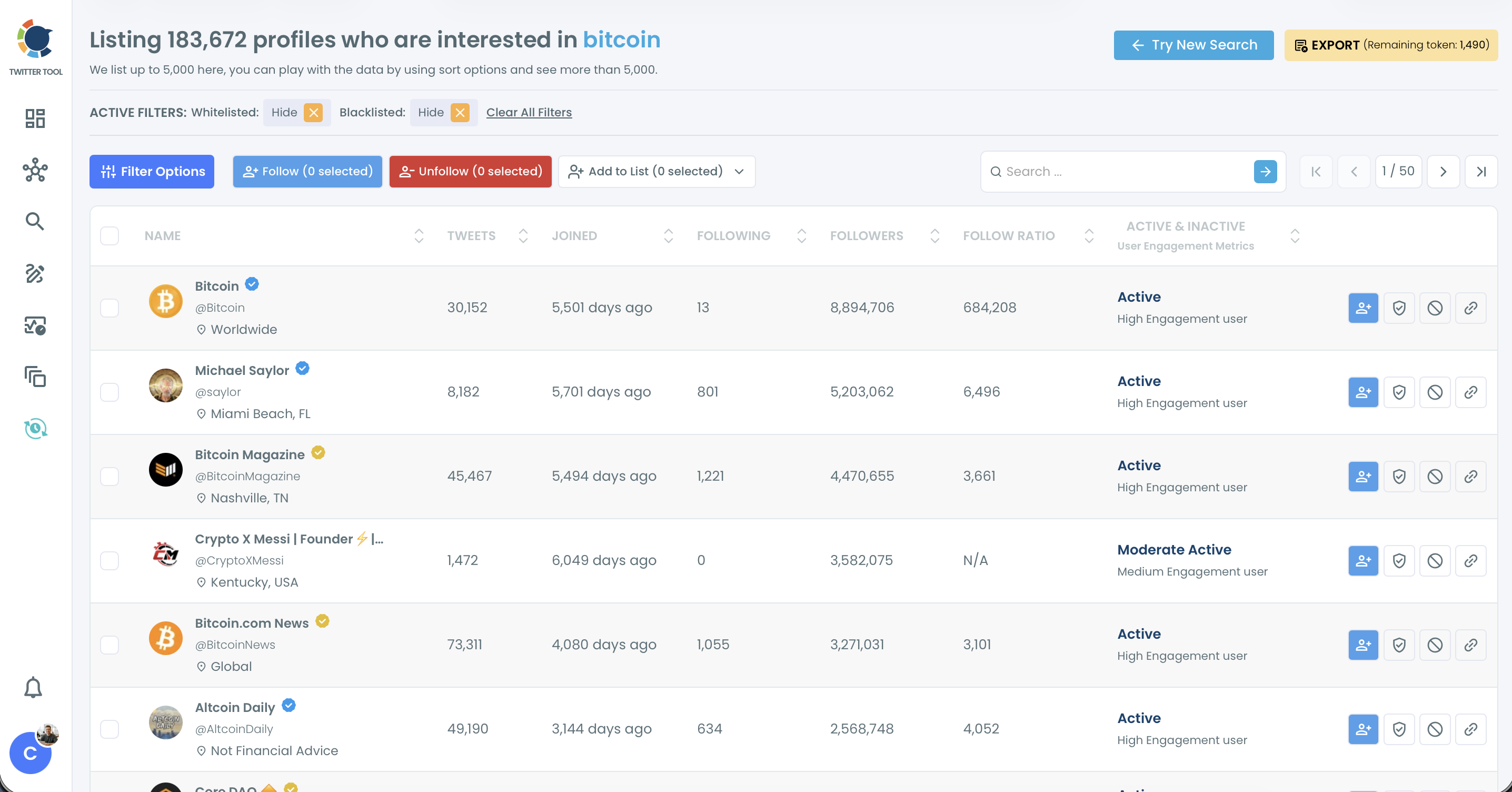Select the Altcoin Daily profile checkbox
Screen dimensions: 1512x792
(x=109, y=729)
